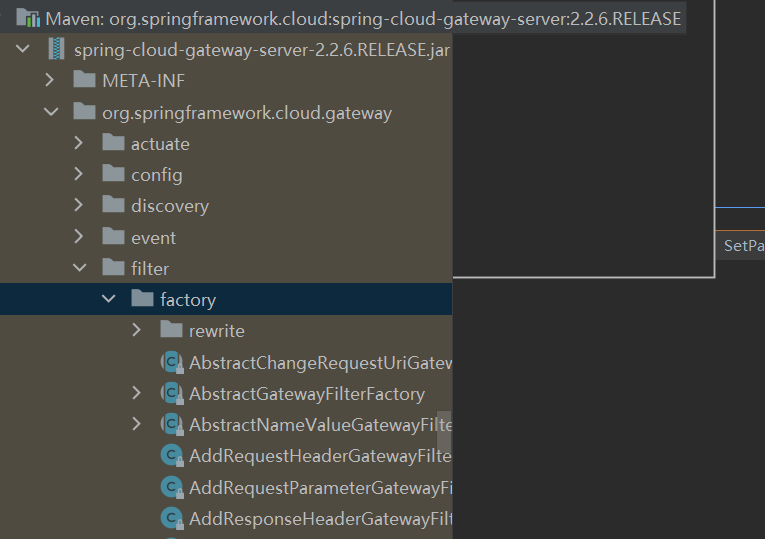765x539 pixels.
Task: Expand the actuate package
Action: [79, 143]
